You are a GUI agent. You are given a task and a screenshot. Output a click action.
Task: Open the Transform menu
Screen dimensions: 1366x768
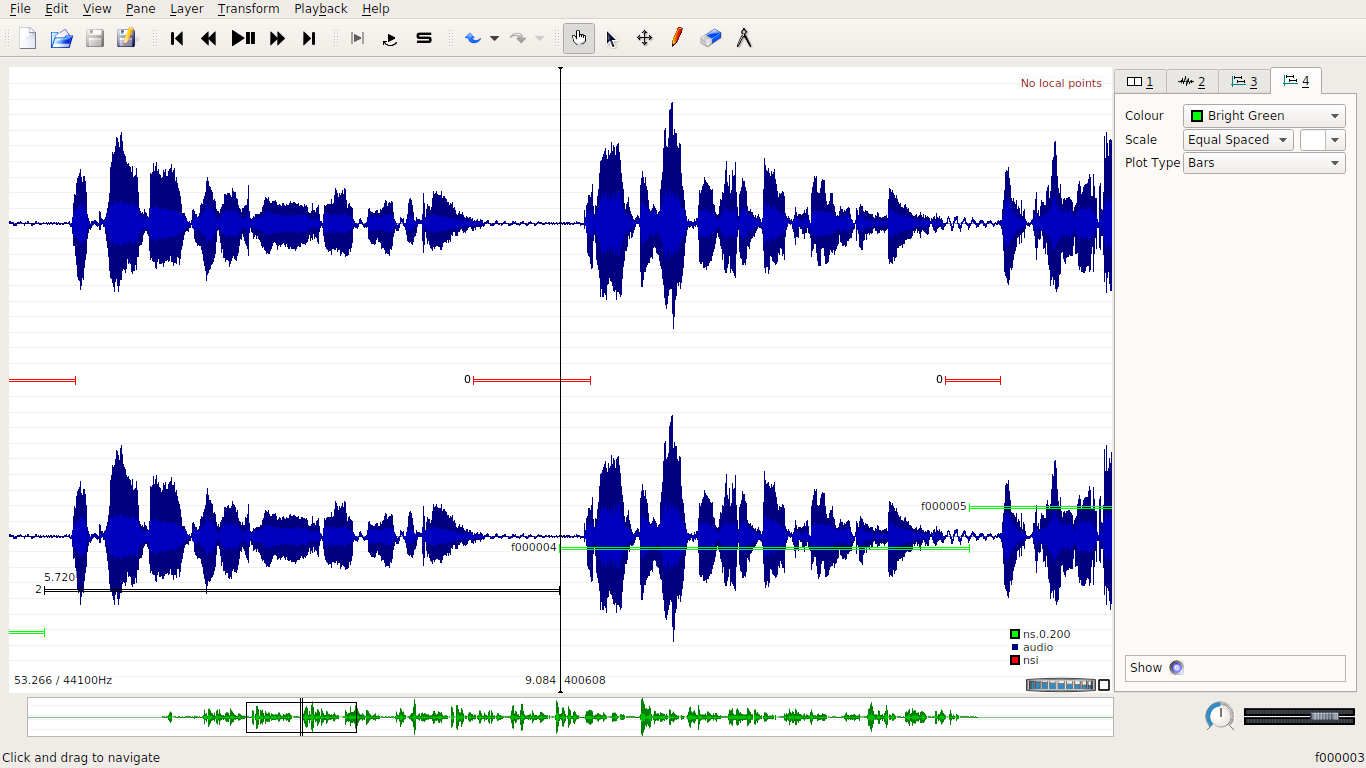[x=248, y=9]
